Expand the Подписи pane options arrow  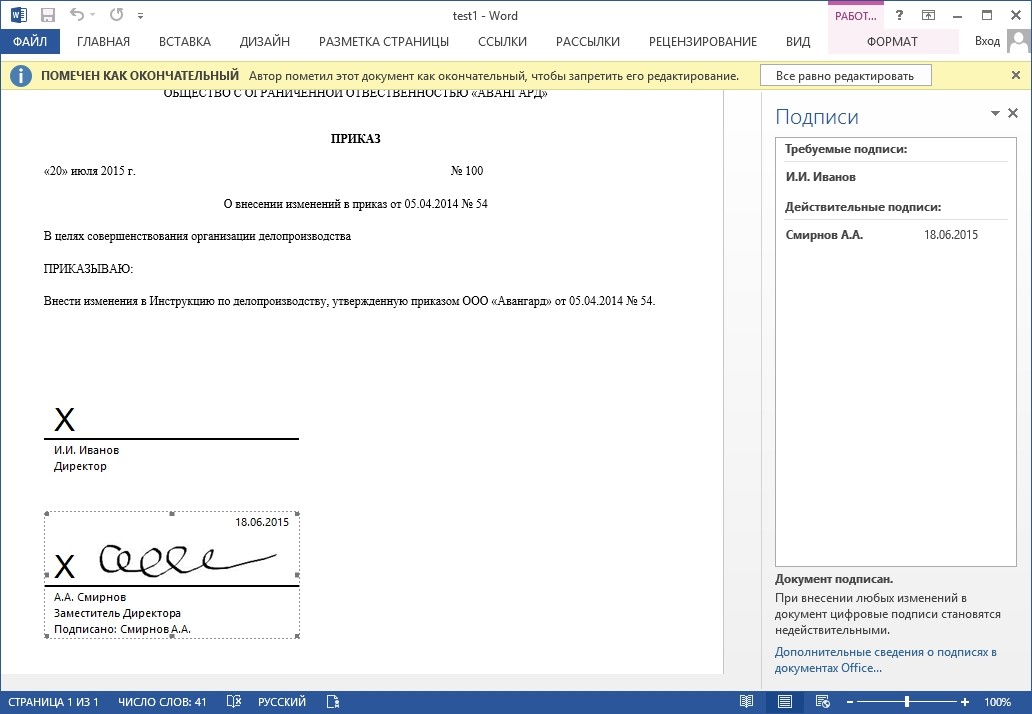point(996,114)
